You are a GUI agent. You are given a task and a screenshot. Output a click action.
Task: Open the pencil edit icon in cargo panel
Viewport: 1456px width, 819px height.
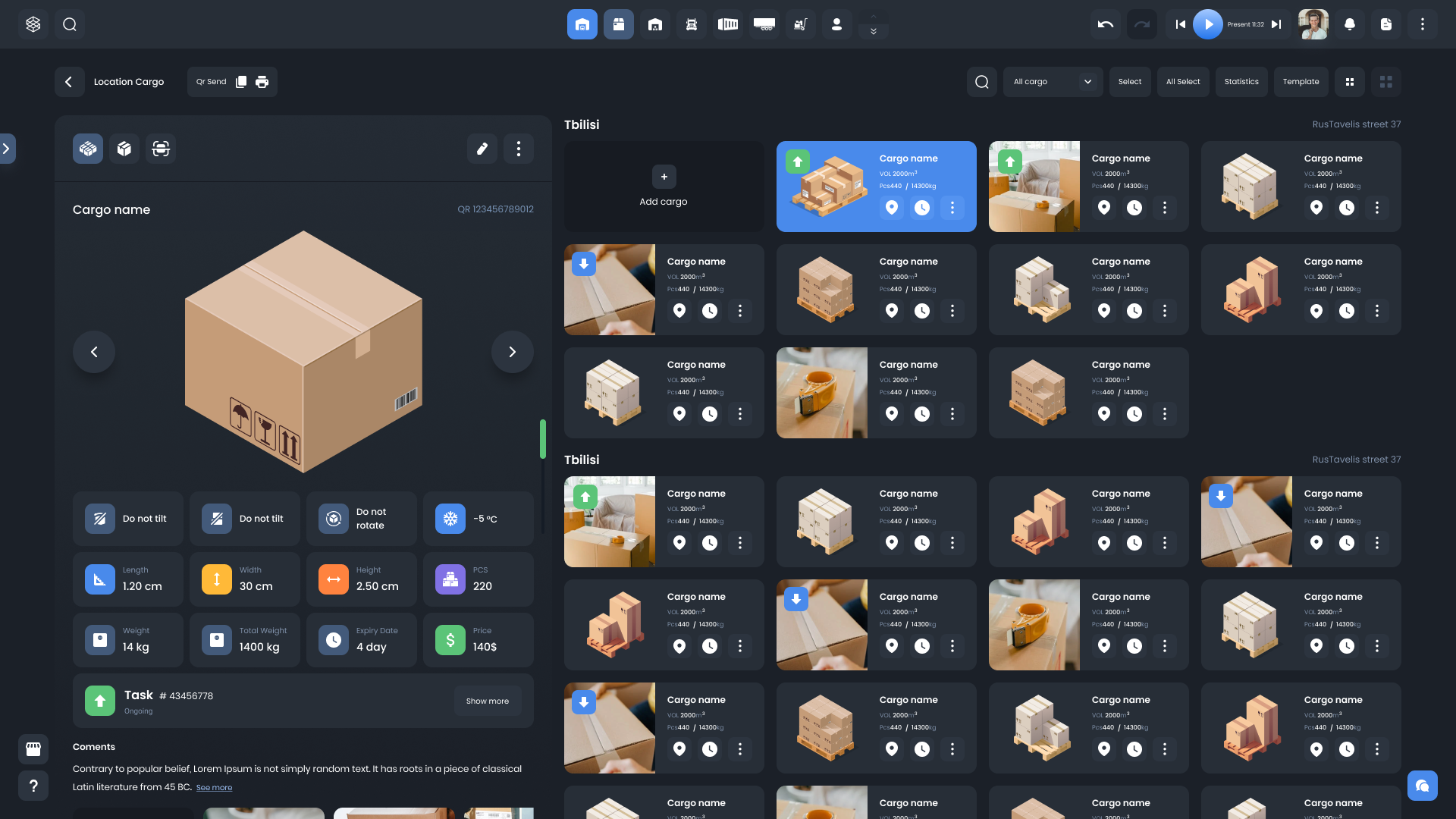[482, 149]
